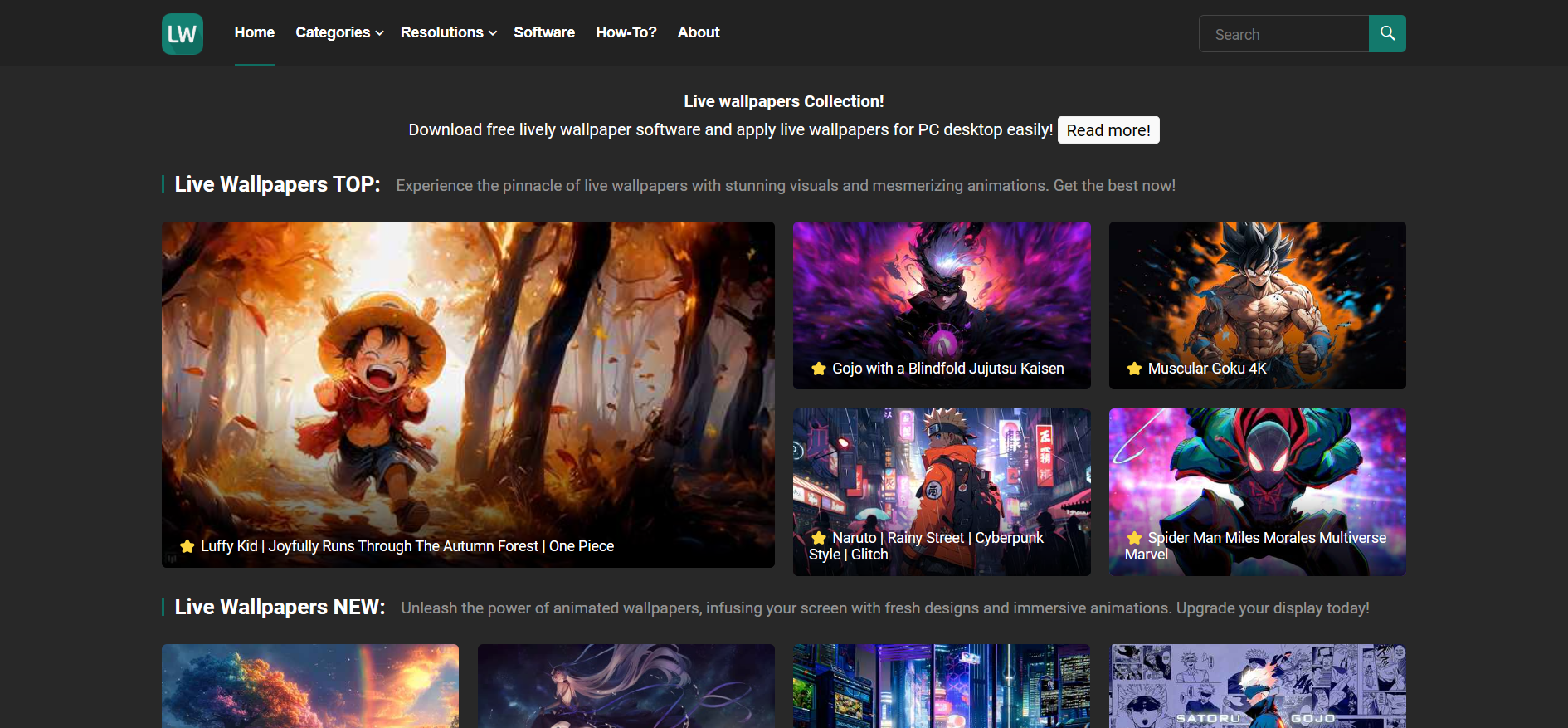The image size is (1568, 728).
Task: Focus the Search input field
Action: [1283, 34]
